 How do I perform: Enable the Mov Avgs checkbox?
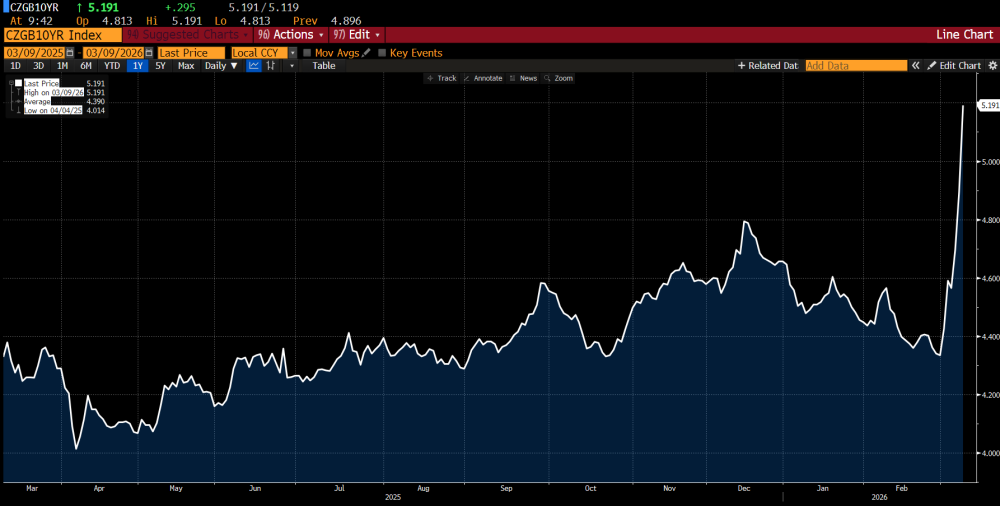[x=307, y=53]
